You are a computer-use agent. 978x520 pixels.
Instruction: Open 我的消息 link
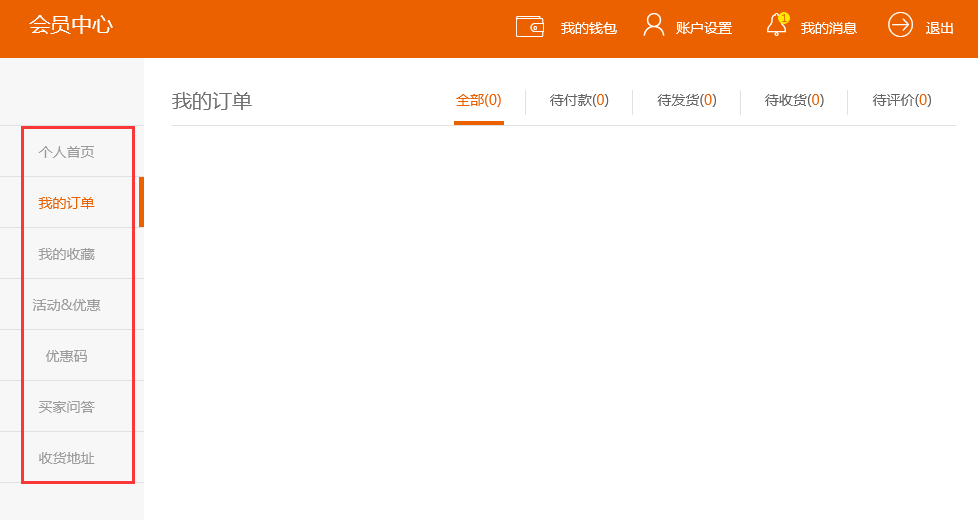coord(829,28)
